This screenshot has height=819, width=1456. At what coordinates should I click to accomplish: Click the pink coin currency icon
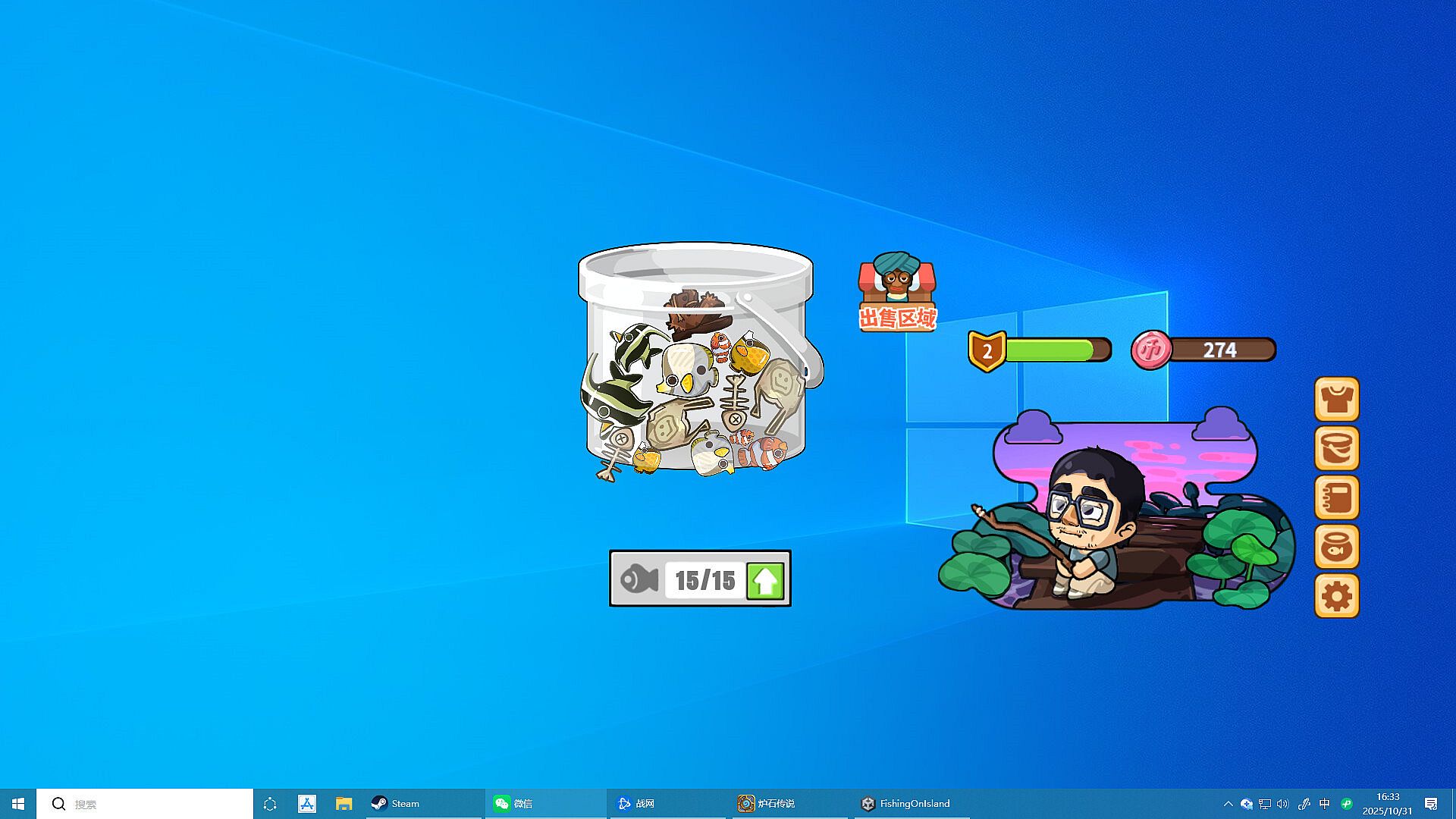(x=1150, y=350)
